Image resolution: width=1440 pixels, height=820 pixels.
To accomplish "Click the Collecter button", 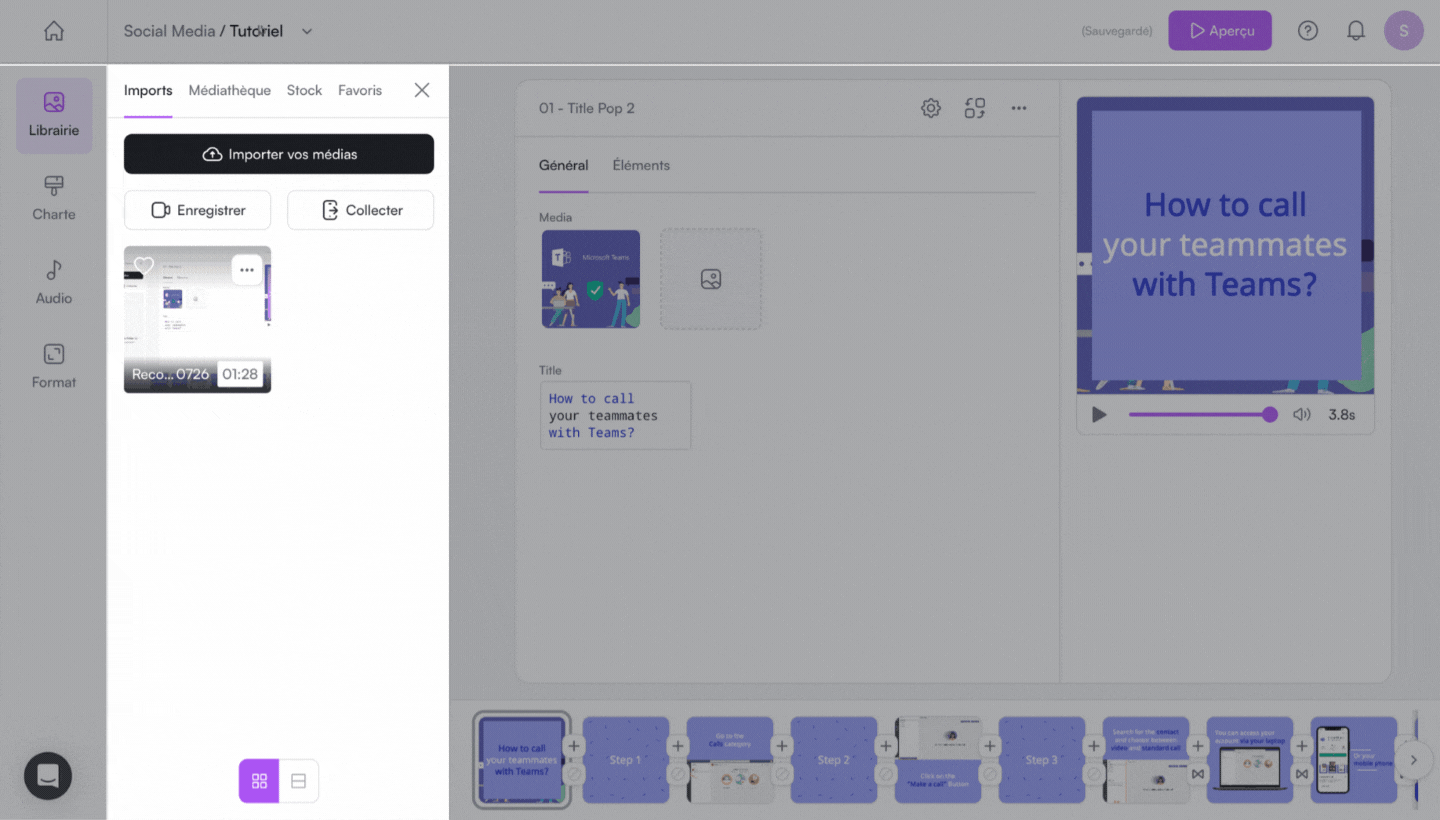I will point(360,210).
